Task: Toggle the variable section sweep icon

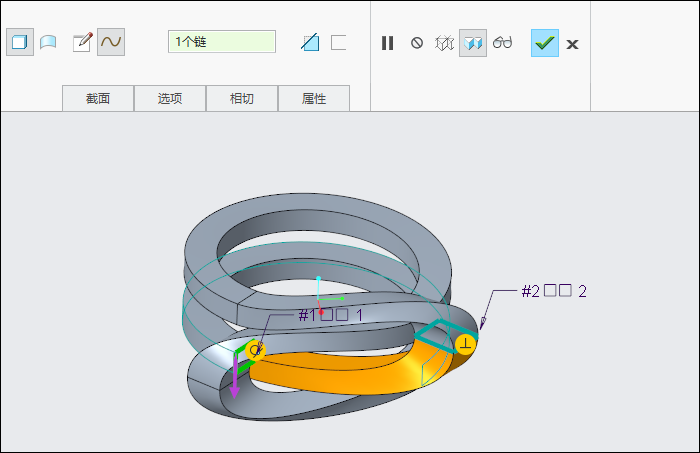Action: [x=111, y=42]
